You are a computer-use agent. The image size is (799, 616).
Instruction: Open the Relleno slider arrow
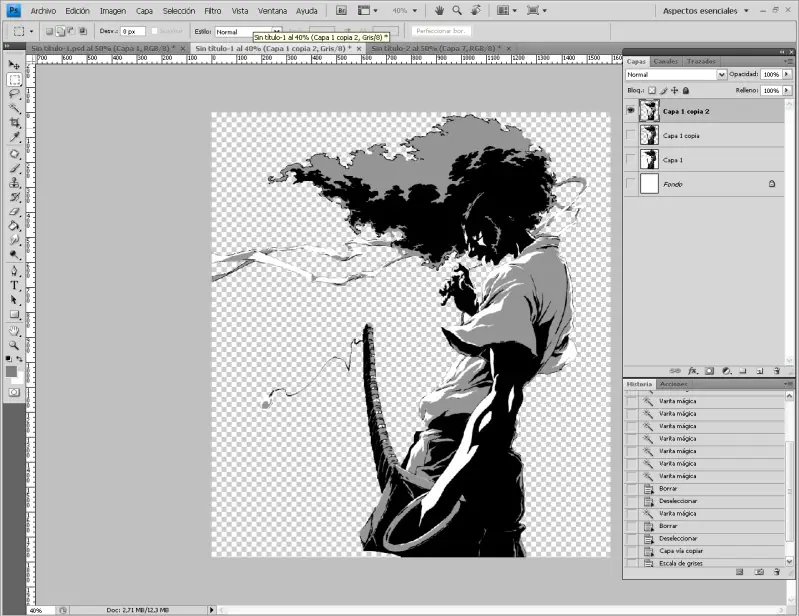click(787, 90)
